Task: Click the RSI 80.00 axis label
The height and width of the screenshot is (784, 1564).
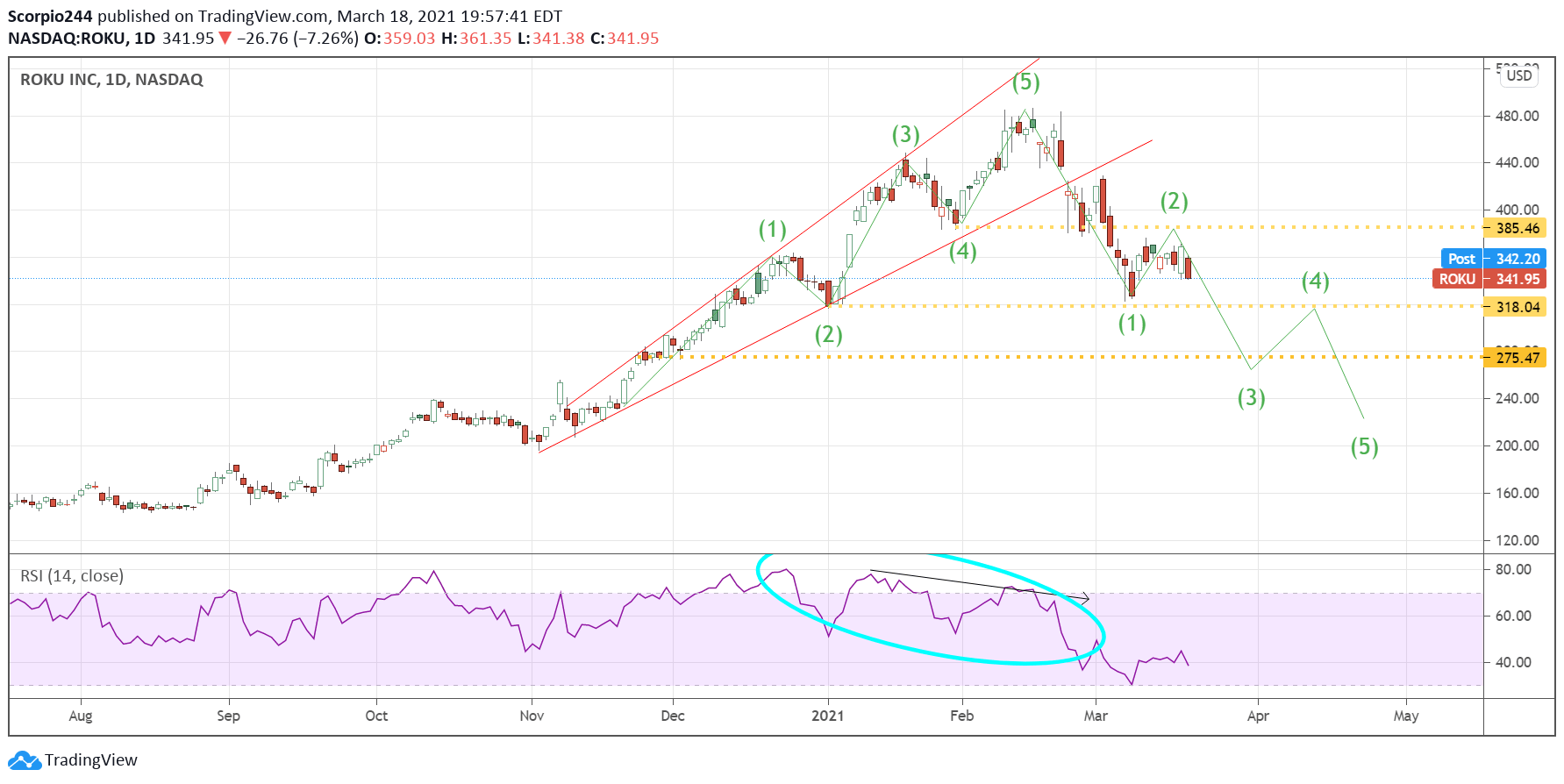Action: [1513, 569]
